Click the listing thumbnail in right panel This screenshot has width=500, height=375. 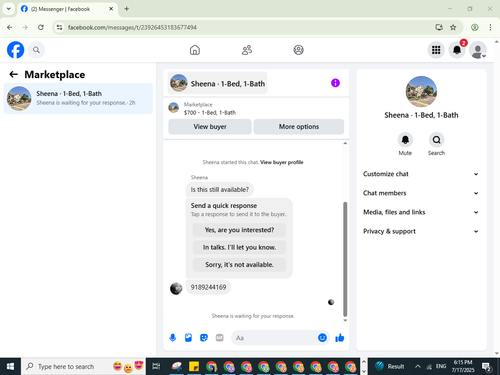pyautogui.click(x=421, y=92)
